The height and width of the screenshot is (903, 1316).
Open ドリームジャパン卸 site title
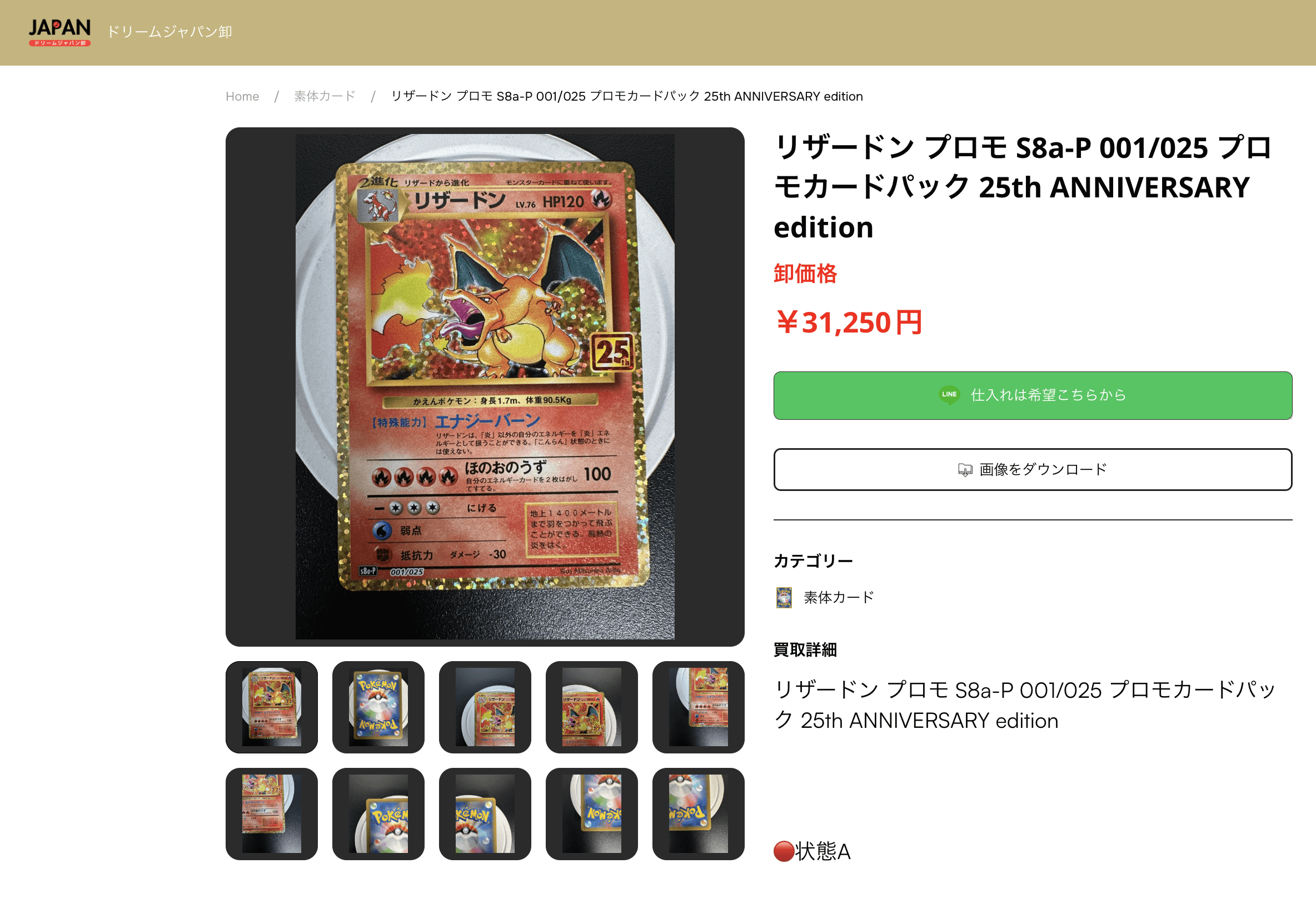coord(170,32)
